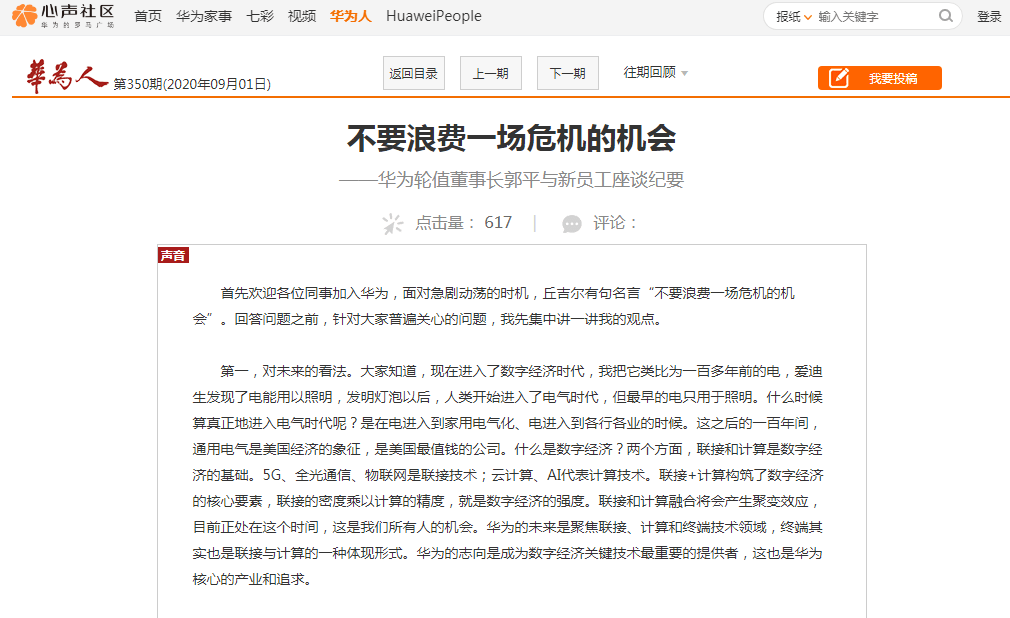Image resolution: width=1010 pixels, height=618 pixels.
Task: Click the 心声社区 logo icon
Action: click(x=23, y=15)
